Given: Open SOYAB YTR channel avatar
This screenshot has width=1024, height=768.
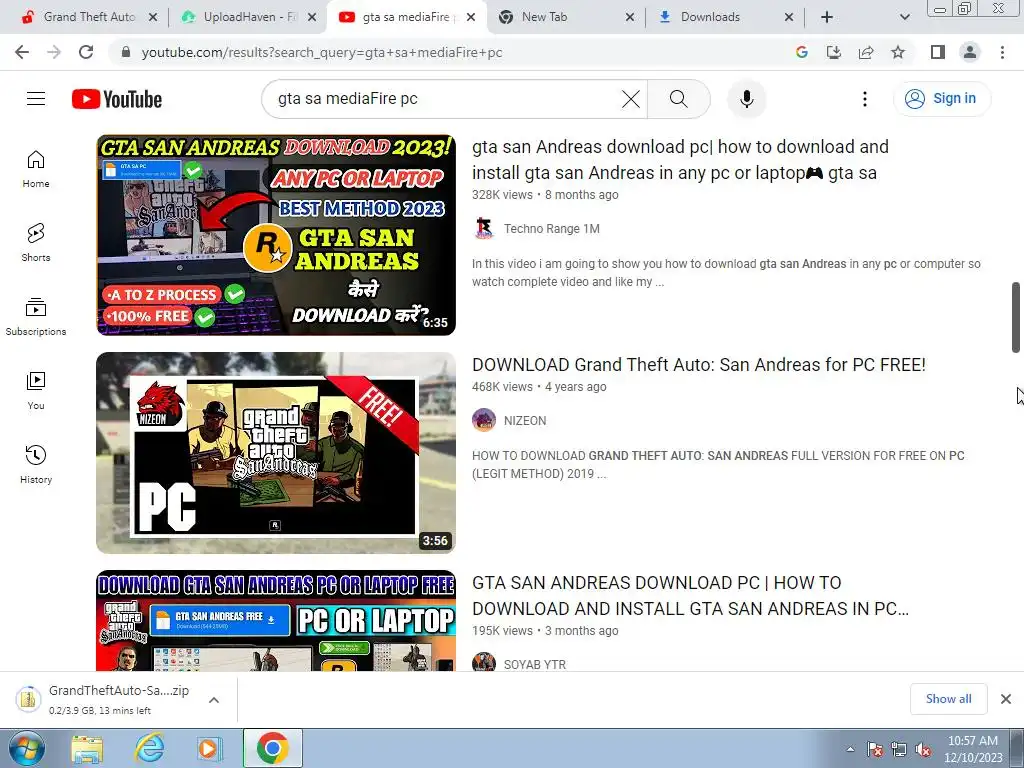Looking at the screenshot, I should 484,662.
